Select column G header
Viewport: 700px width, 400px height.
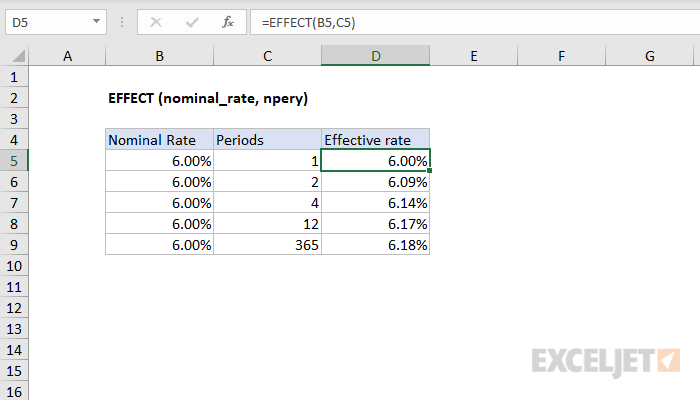pyautogui.click(x=650, y=56)
